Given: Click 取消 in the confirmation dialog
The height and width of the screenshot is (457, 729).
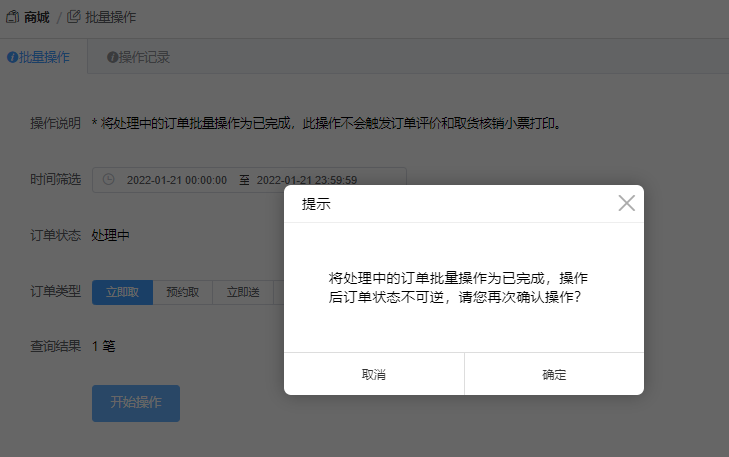Looking at the screenshot, I should pos(374,374).
